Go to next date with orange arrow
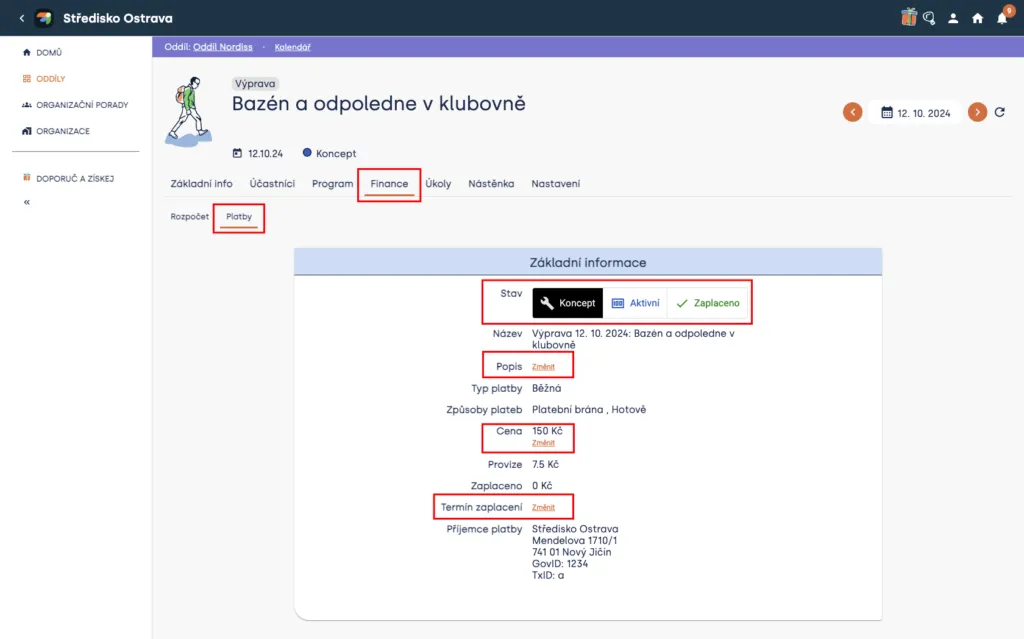Image resolution: width=1024 pixels, height=639 pixels. (977, 112)
